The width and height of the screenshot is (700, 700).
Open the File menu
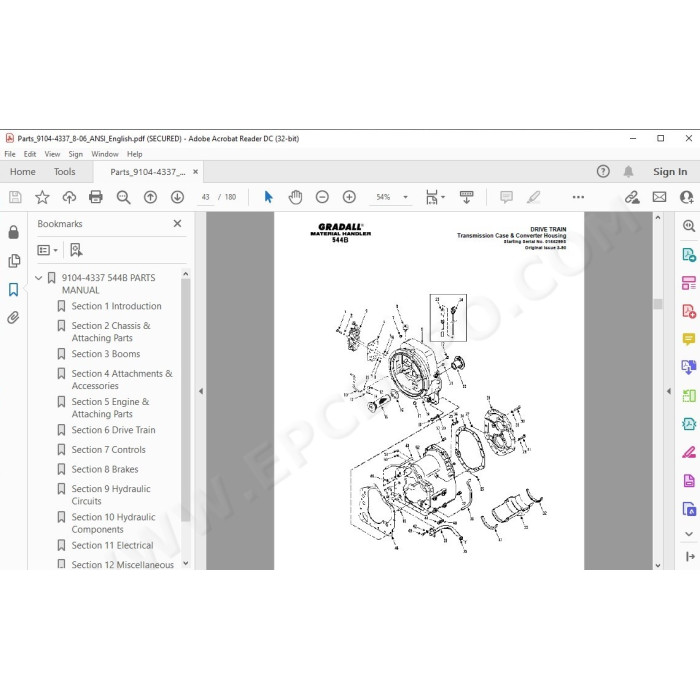point(10,154)
